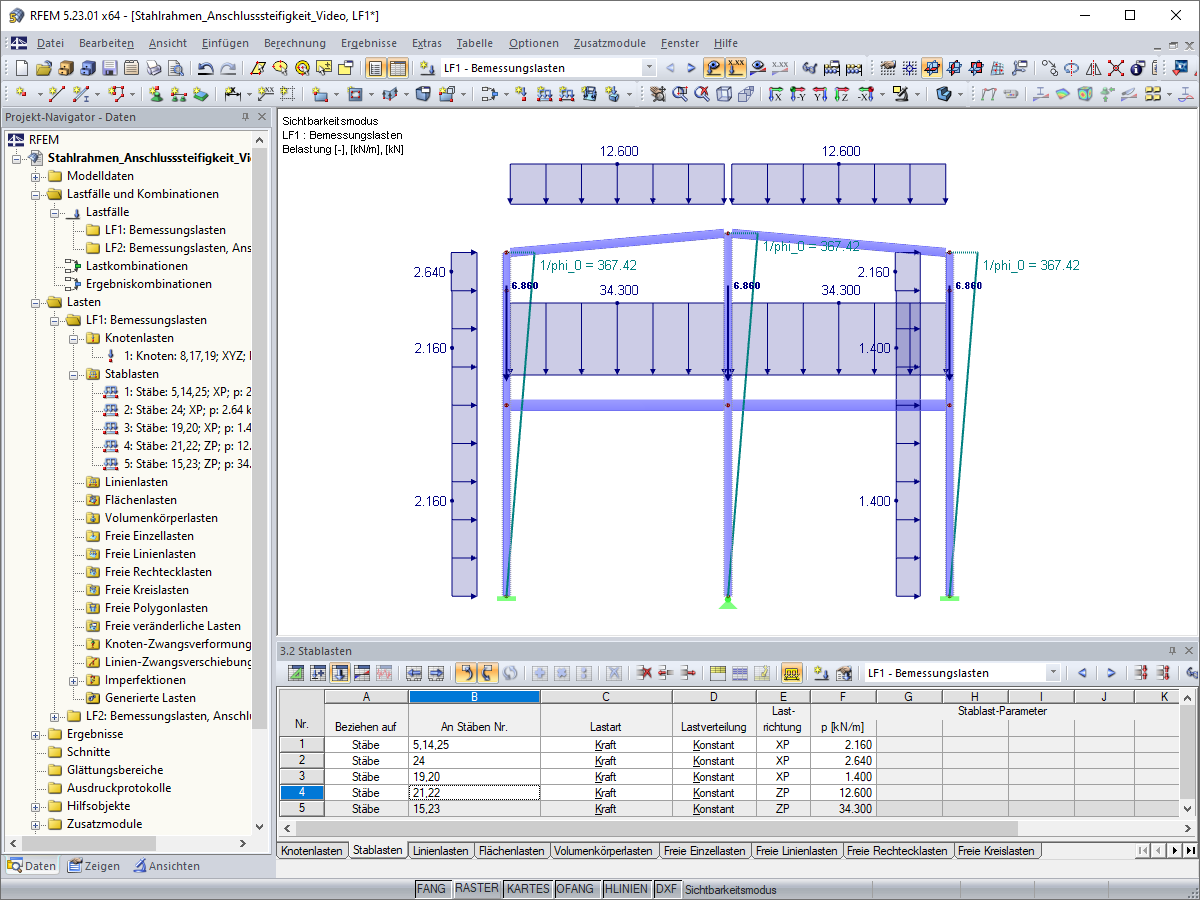Select cell with members 5,14,25
This screenshot has height=900, width=1200.
(474, 745)
